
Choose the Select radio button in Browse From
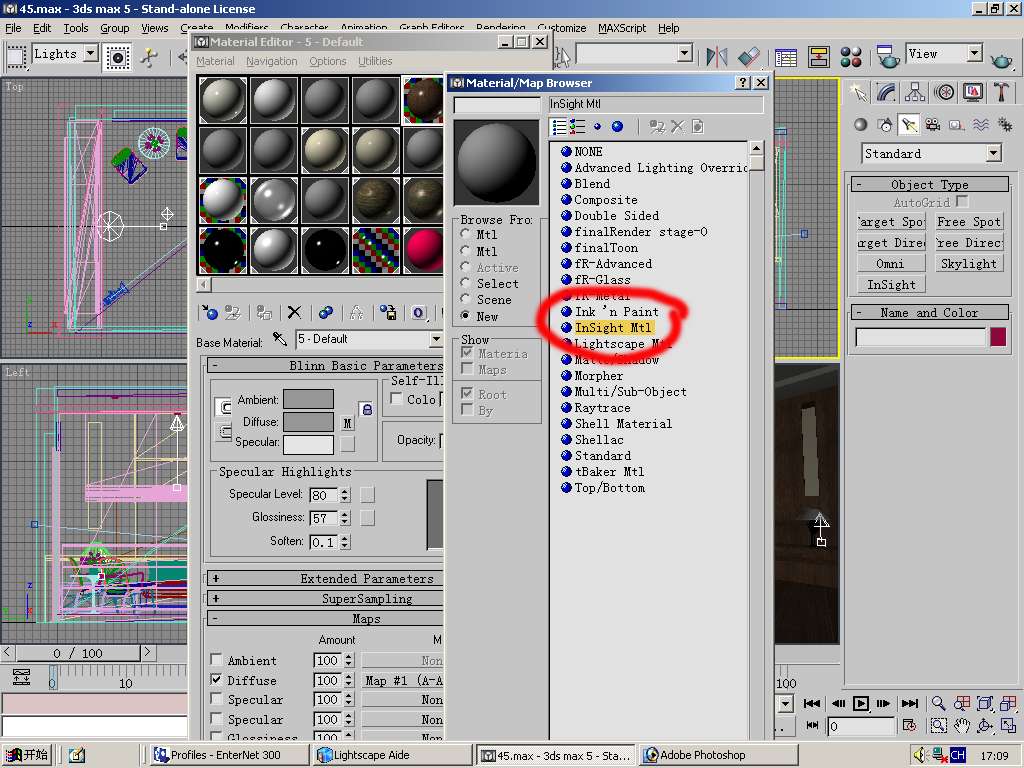pyautogui.click(x=465, y=283)
